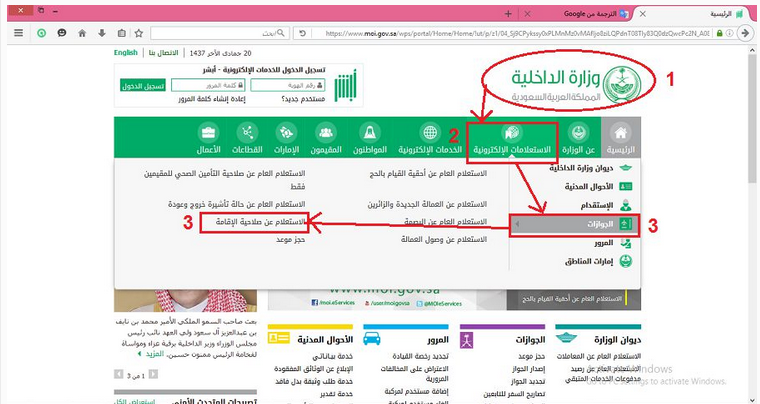Open الرئيسية home icon in green menu
760x404 pixels.
620,132
